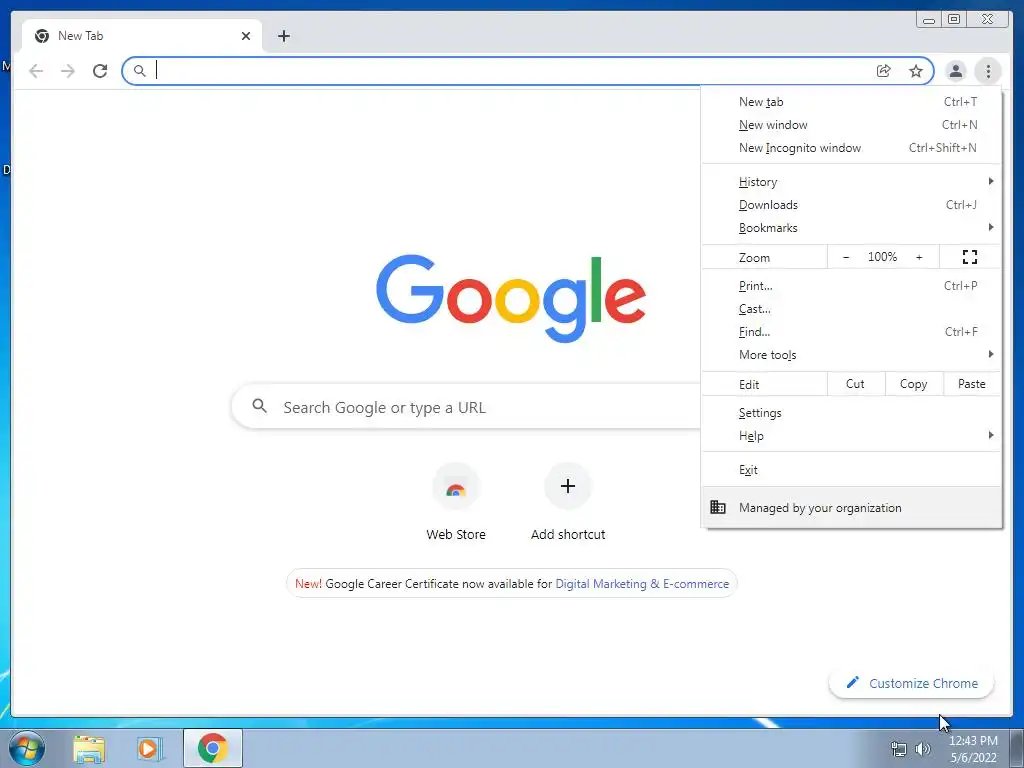Close the New Tab tab
1024x768 pixels.
(x=246, y=36)
